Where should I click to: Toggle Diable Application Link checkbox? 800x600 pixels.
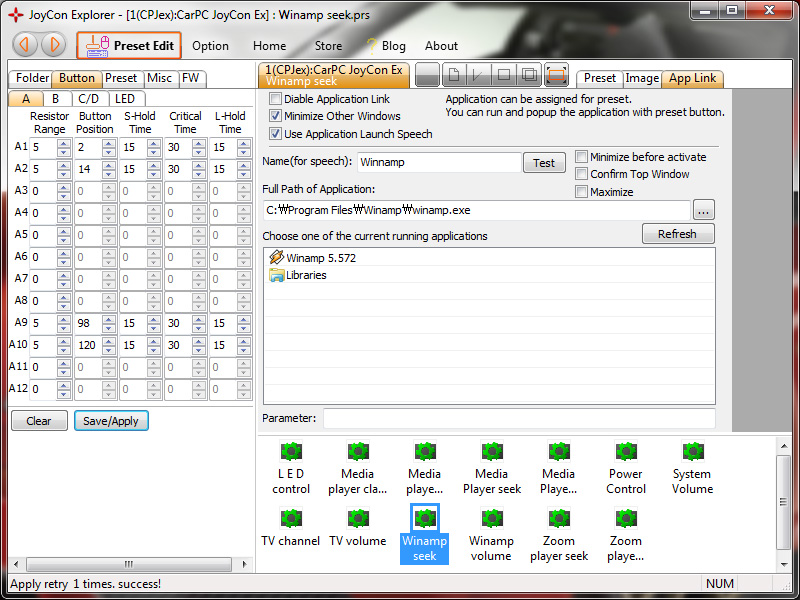[x=276, y=98]
